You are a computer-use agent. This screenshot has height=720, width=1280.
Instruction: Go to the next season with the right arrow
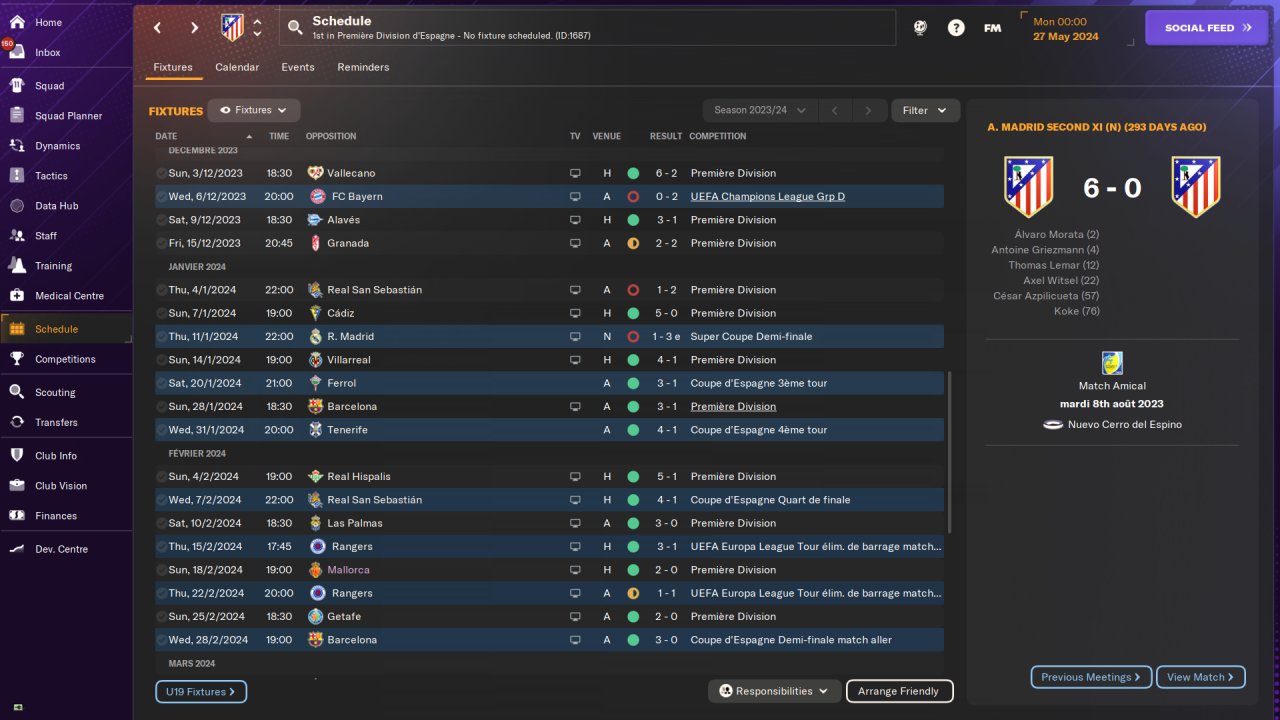869,110
